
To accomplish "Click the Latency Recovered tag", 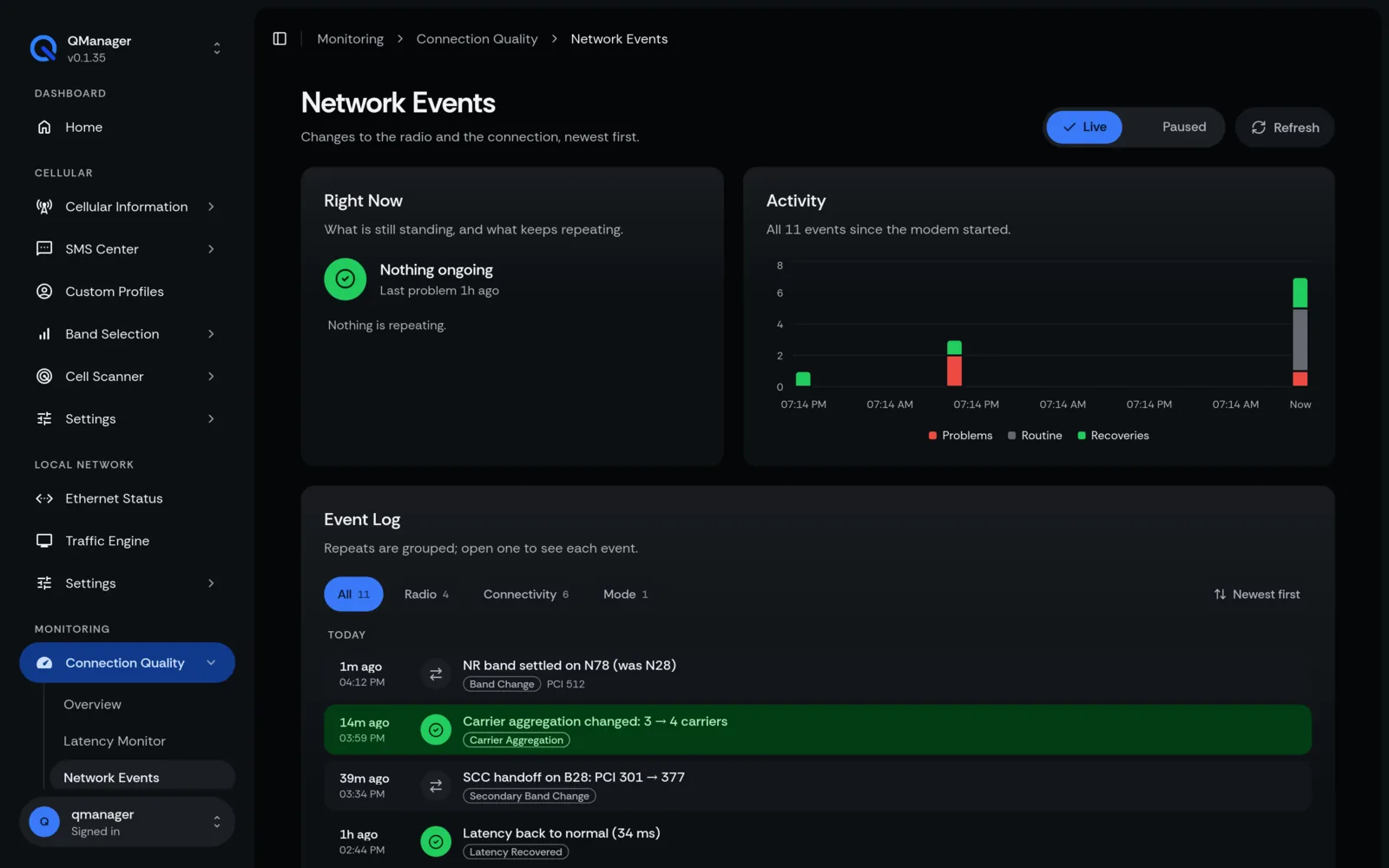I will [x=516, y=852].
